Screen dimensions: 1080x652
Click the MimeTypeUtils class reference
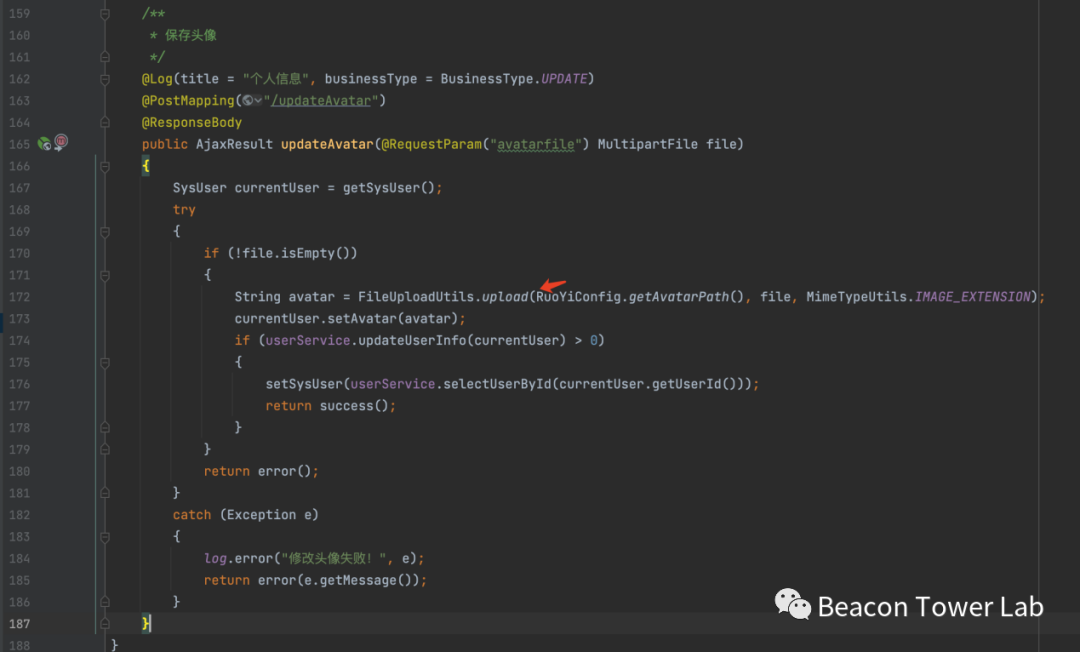pos(857,297)
